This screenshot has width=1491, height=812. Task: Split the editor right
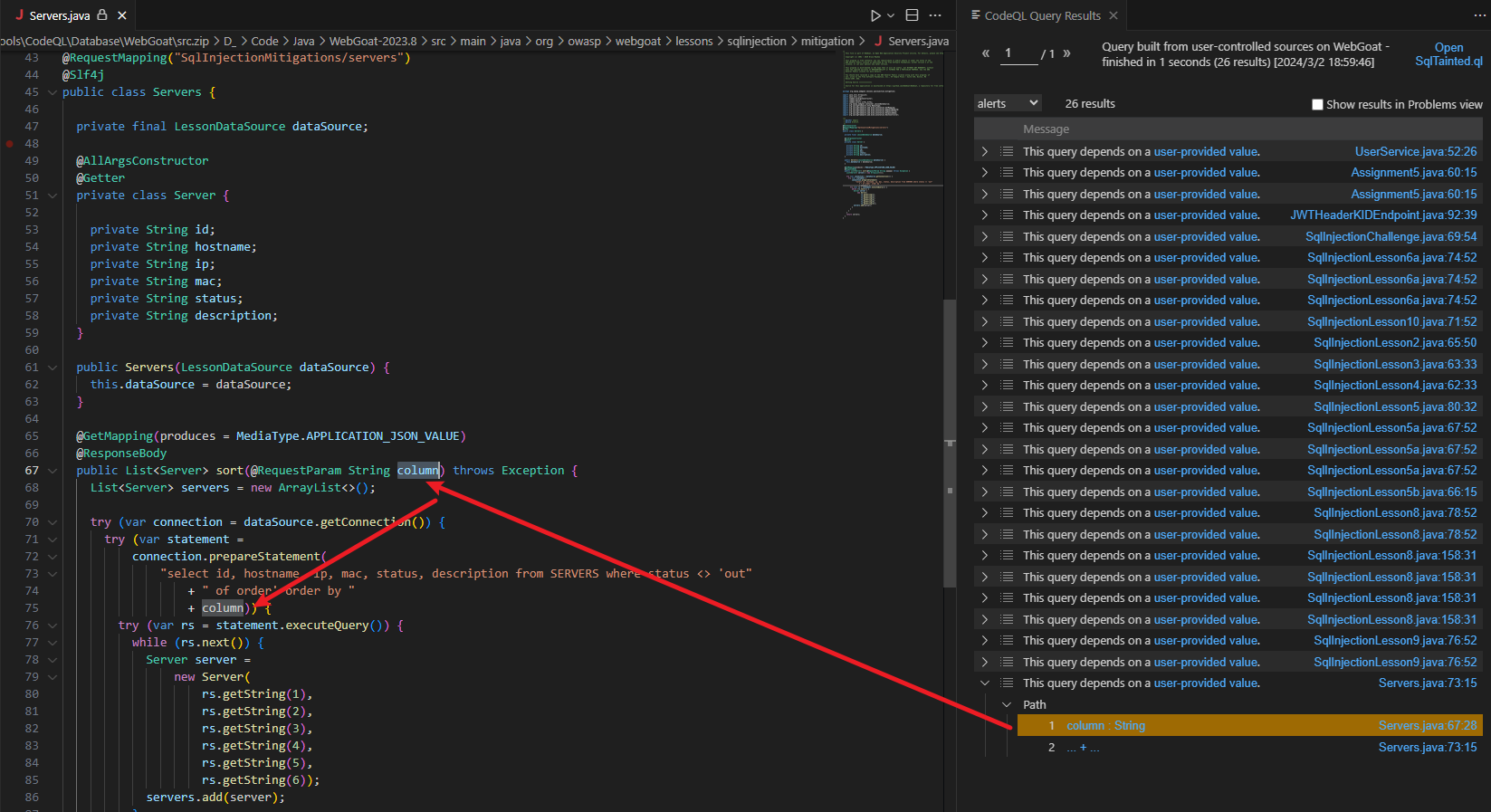pos(912,15)
